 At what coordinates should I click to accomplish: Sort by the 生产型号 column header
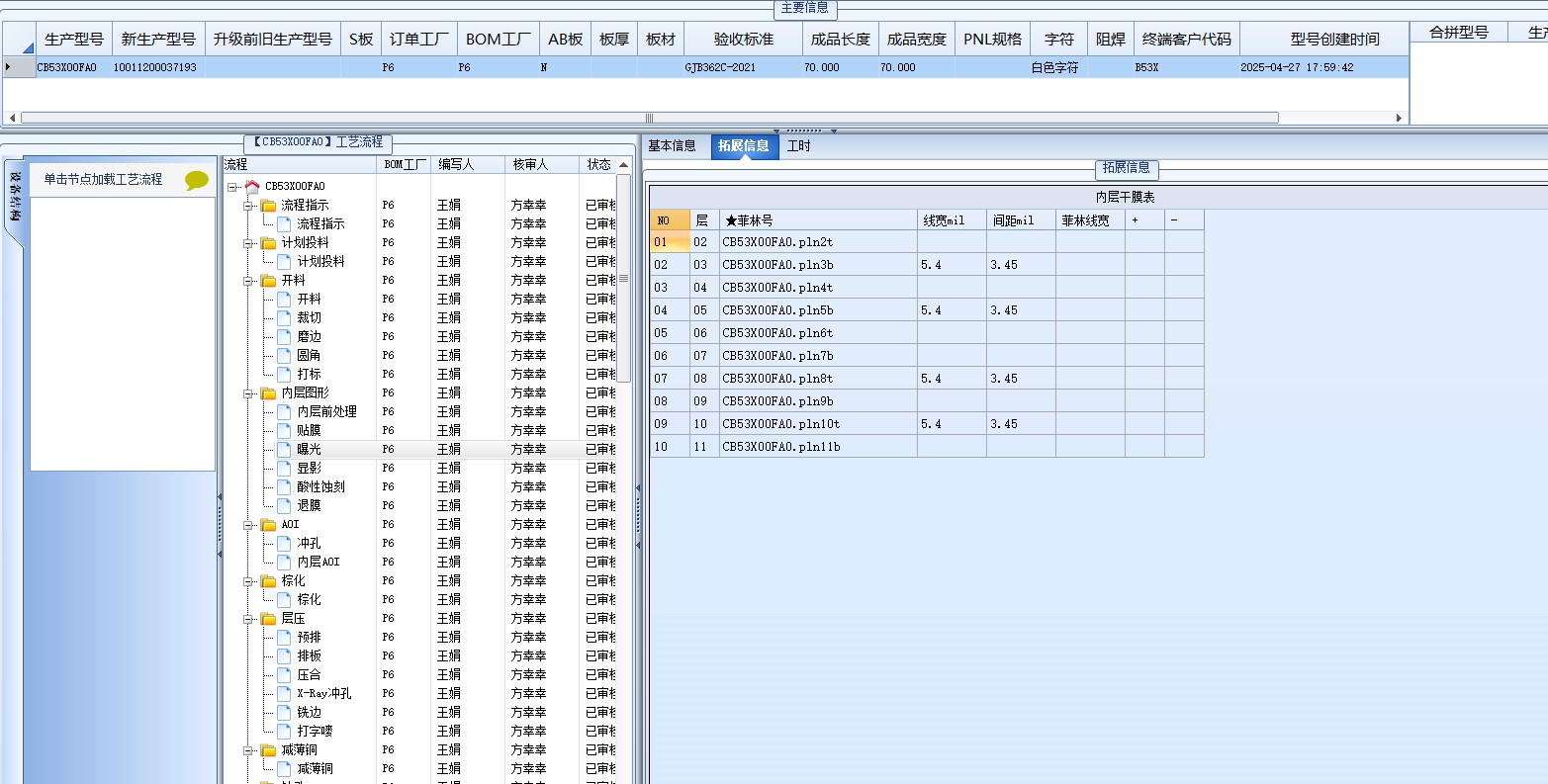pyautogui.click(x=74, y=40)
